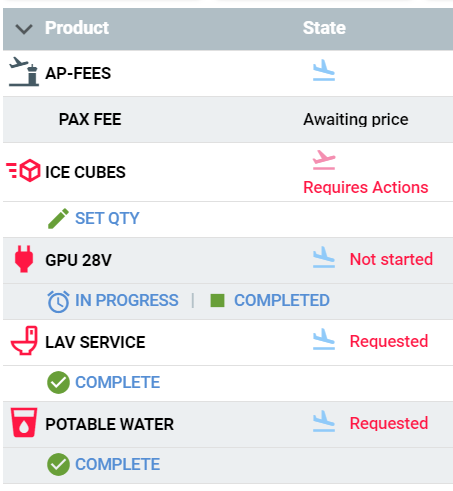
Task: Click the landing plane icon in GPU 28V row
Action: click(324, 257)
